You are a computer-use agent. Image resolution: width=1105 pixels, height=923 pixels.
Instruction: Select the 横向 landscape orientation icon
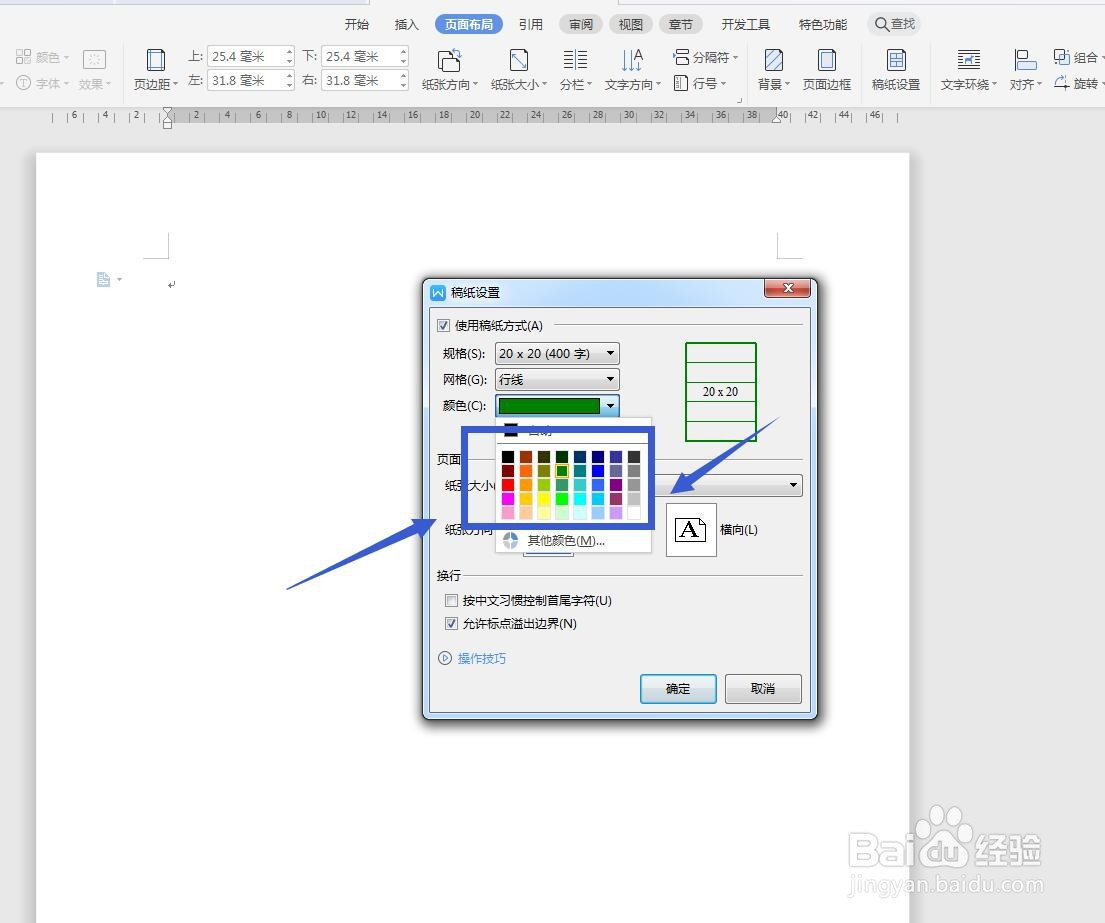click(691, 530)
